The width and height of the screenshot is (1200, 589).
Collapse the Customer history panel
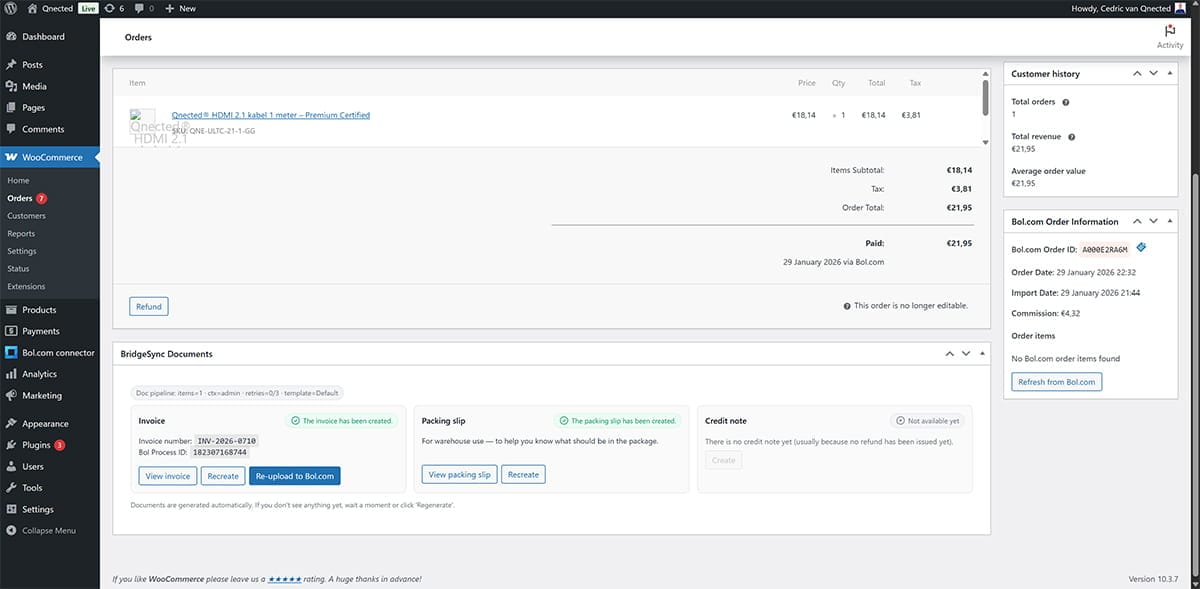[x=1170, y=73]
